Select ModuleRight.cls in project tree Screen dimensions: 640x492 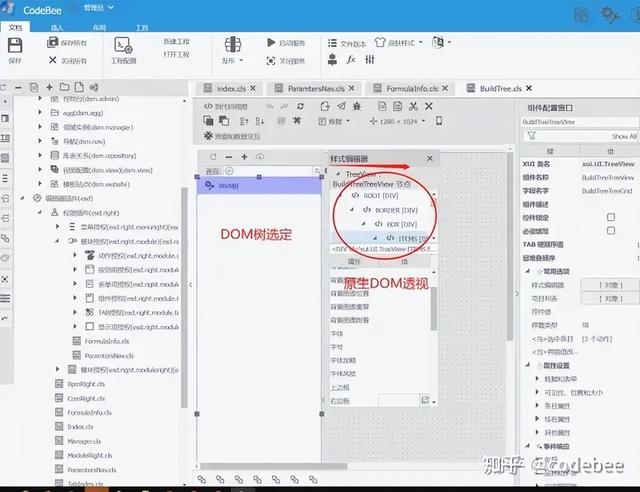(x=89, y=455)
